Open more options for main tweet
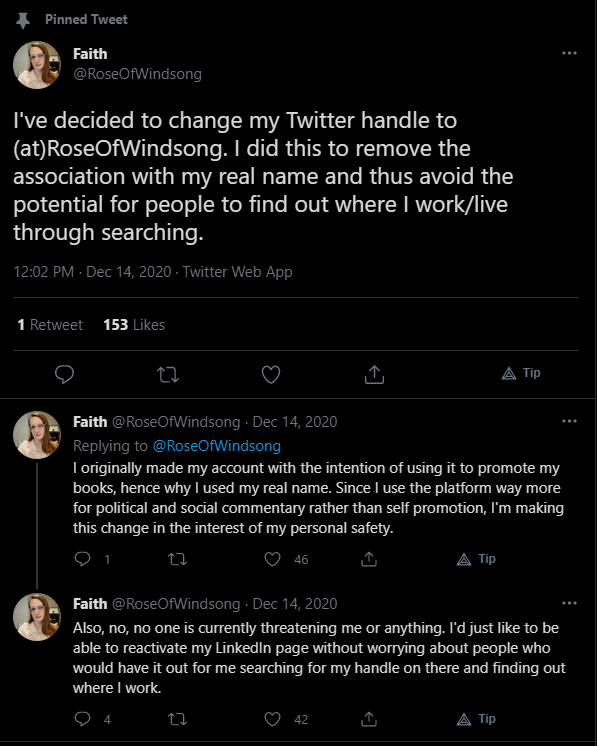Image resolution: width=597 pixels, height=746 pixels. pyautogui.click(x=569, y=53)
